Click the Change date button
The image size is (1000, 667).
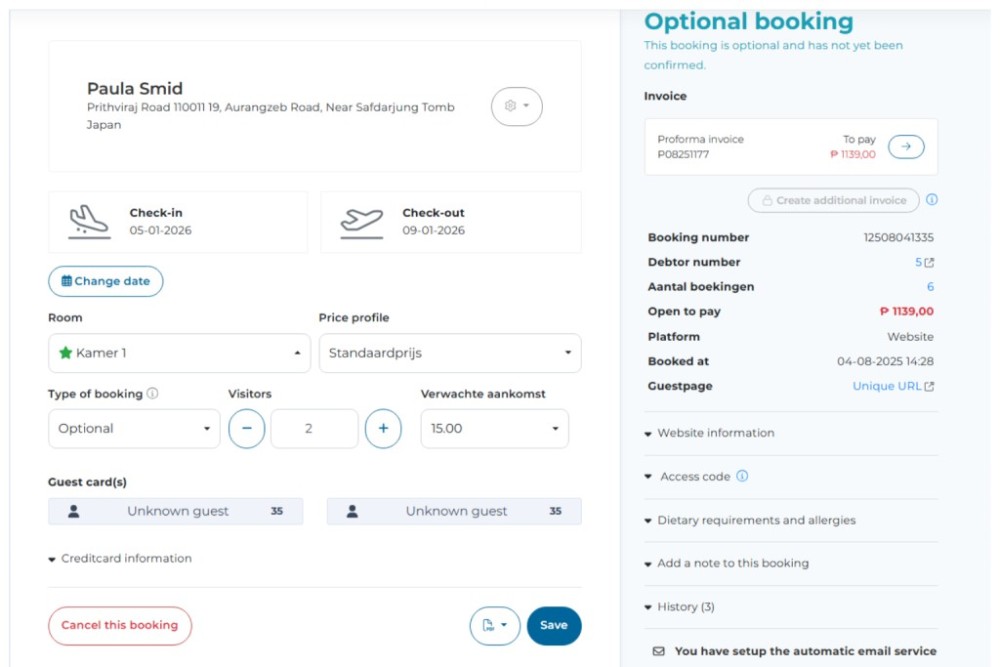pos(106,282)
